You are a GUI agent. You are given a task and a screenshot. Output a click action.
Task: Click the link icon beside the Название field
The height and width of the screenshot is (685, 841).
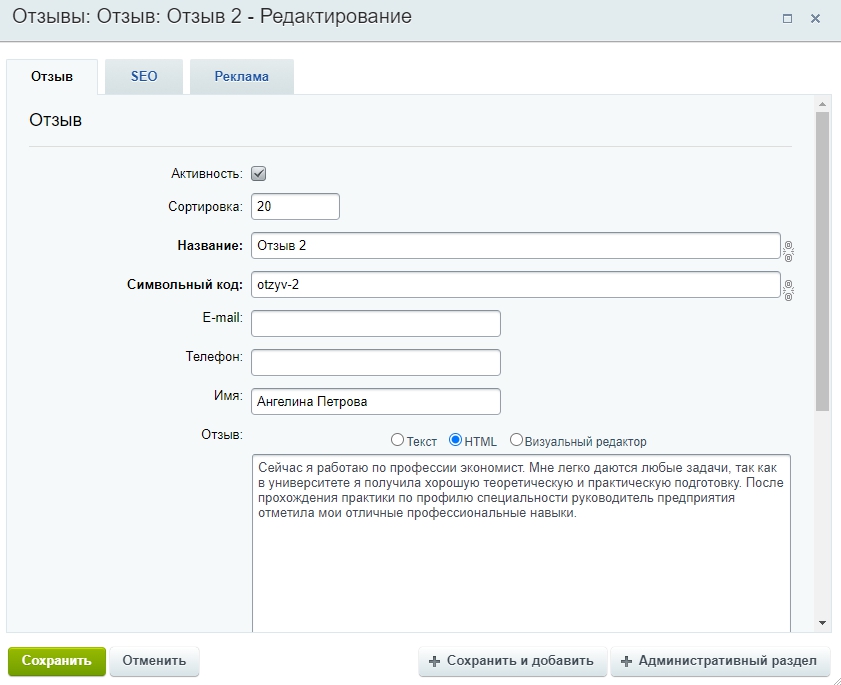coord(788,250)
